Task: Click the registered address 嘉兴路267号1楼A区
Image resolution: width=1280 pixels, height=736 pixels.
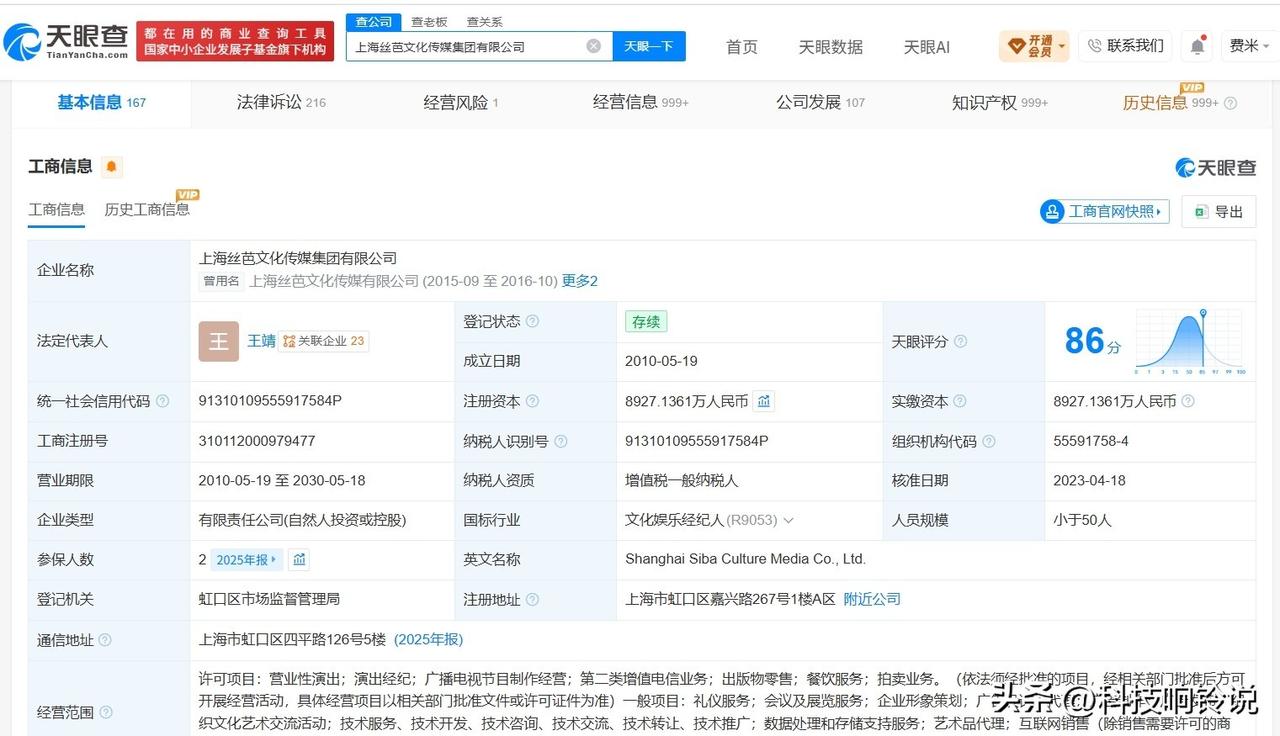Action: pos(730,600)
